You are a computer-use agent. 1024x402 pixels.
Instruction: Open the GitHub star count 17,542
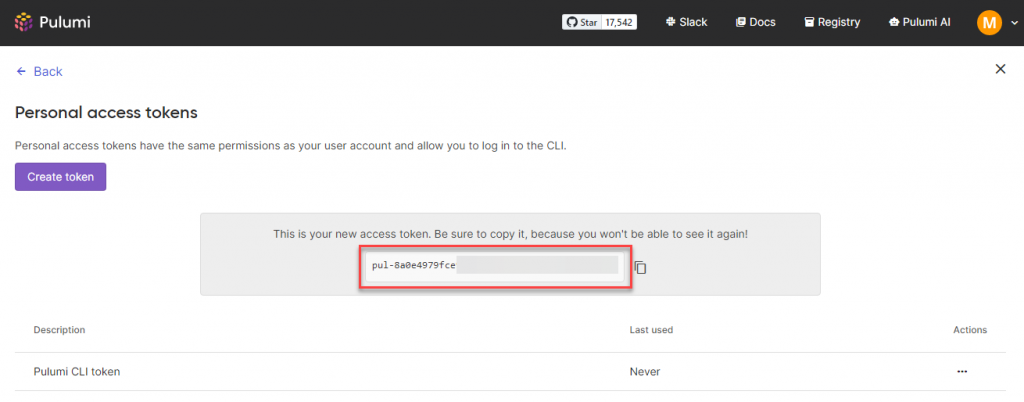tap(619, 22)
